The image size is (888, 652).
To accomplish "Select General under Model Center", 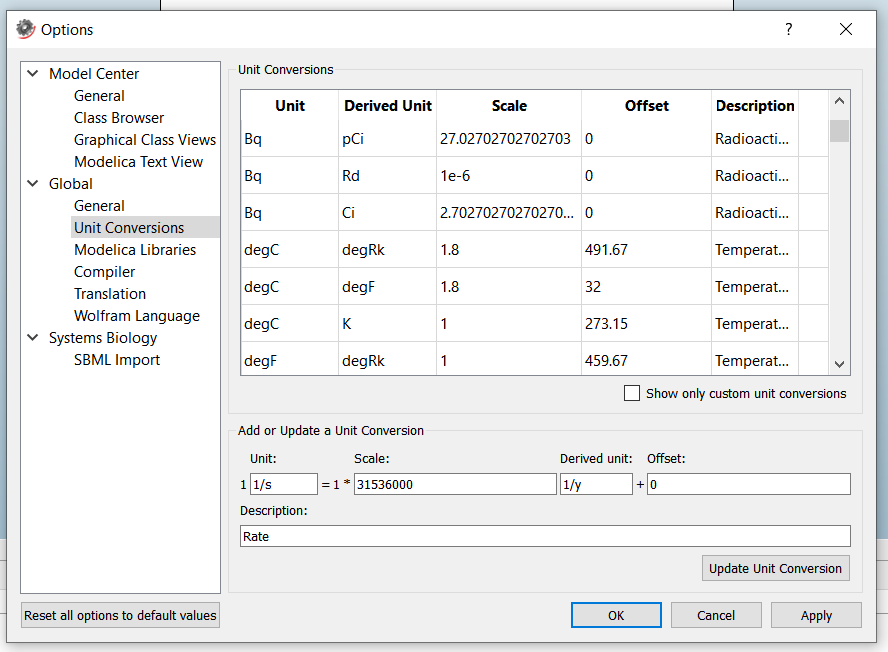I will click(99, 96).
